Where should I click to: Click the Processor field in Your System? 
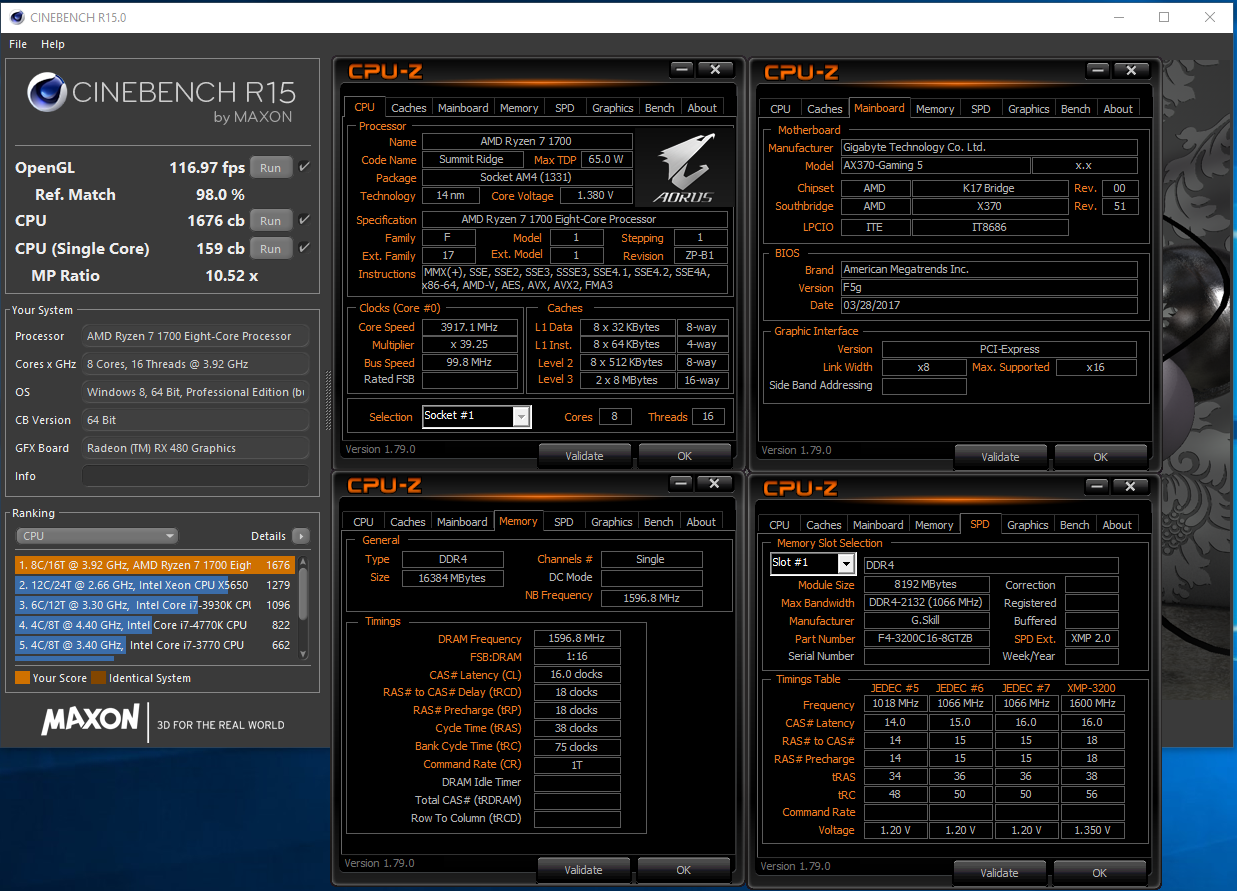click(x=195, y=336)
